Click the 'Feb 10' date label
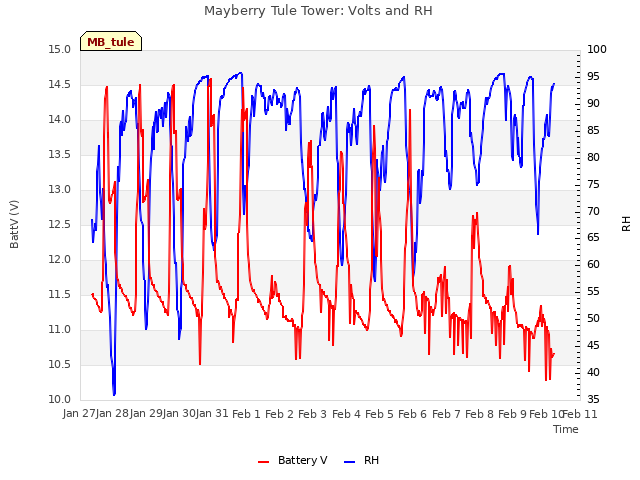The width and height of the screenshot is (640, 480). point(546,414)
